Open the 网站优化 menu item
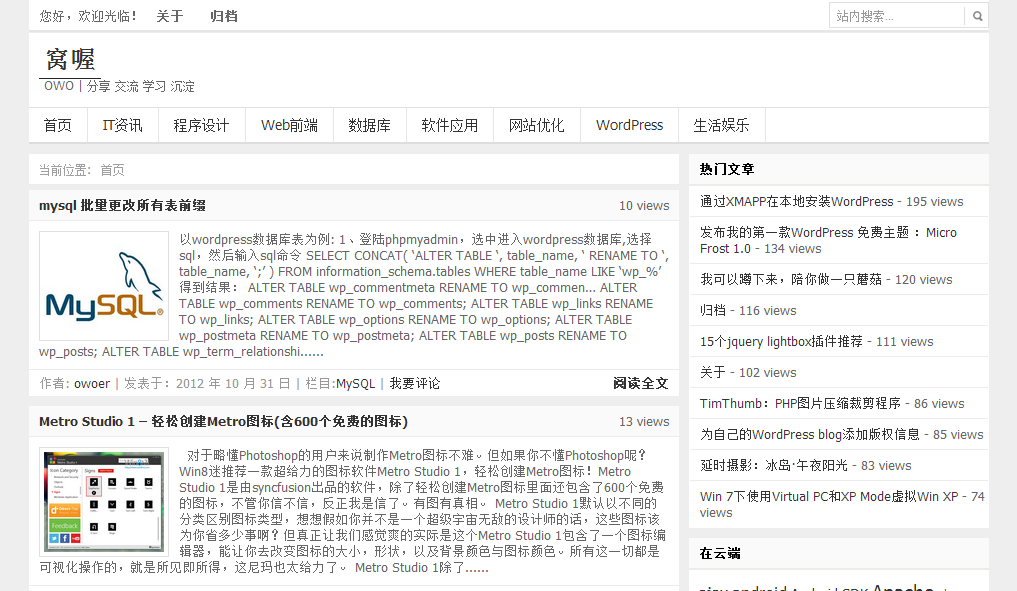Screen dimensions: 1017x591 536,125
